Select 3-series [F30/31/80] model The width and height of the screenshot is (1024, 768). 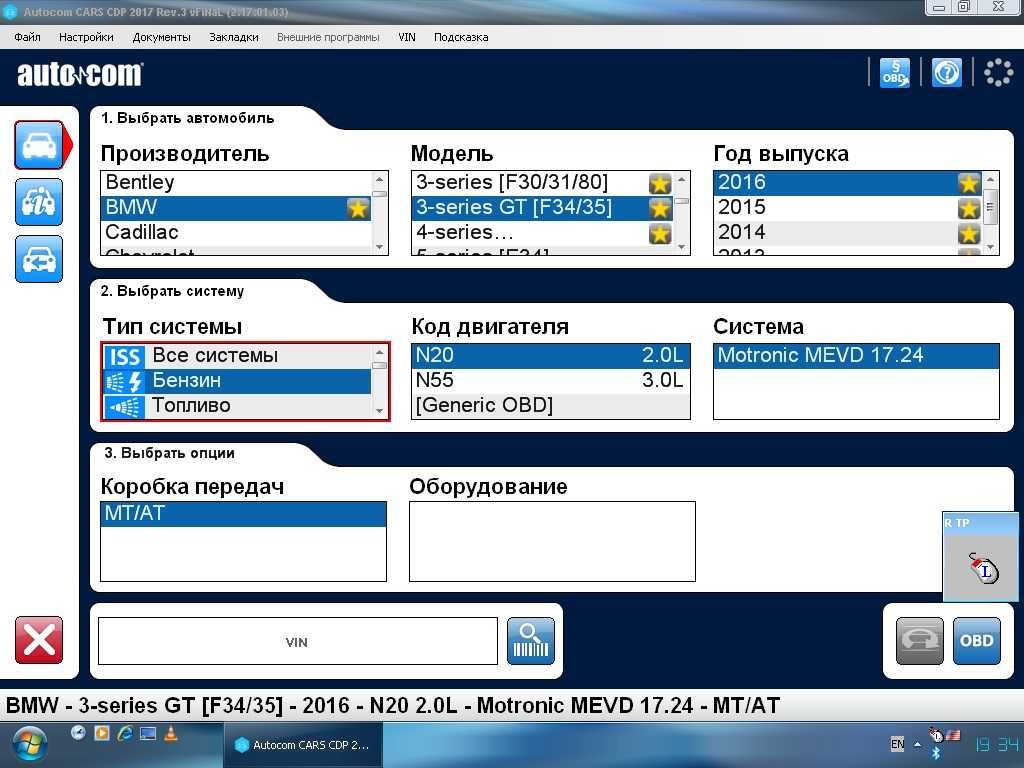(x=543, y=182)
